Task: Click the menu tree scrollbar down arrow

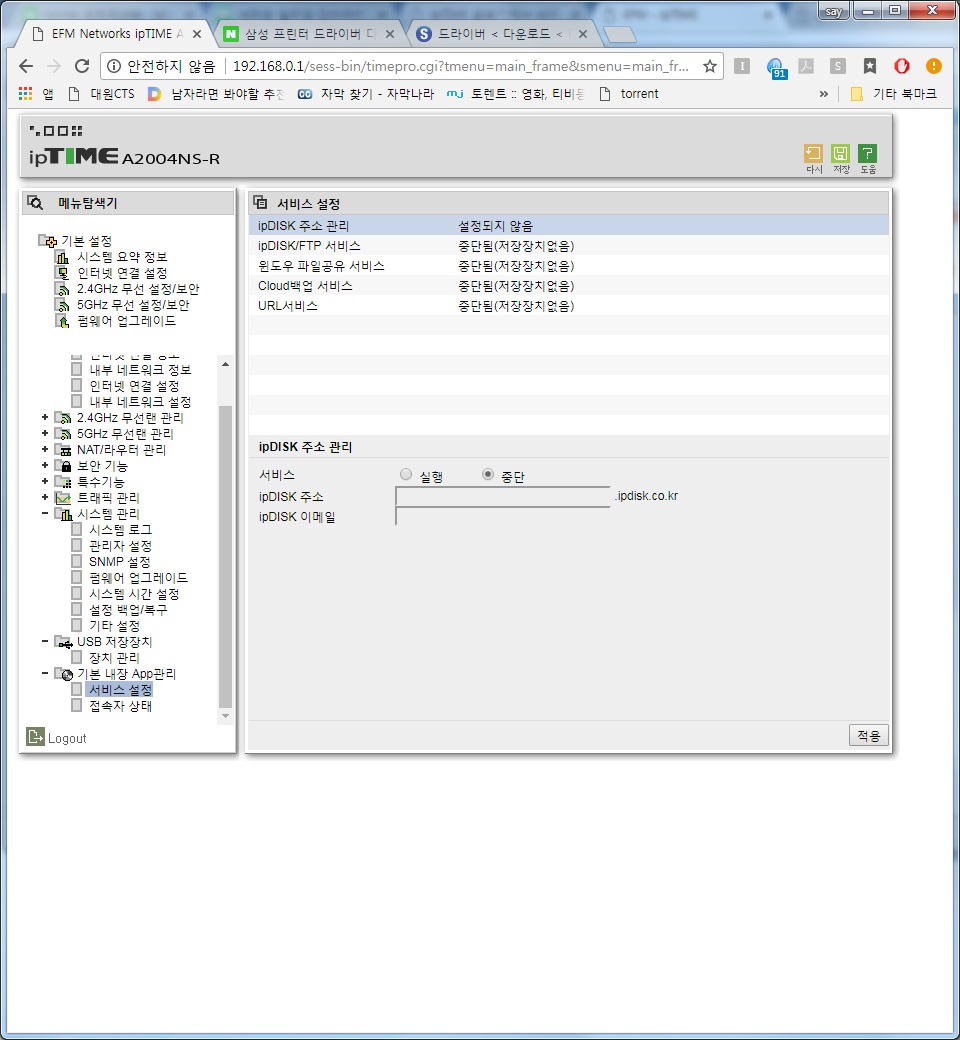Action: 226,716
